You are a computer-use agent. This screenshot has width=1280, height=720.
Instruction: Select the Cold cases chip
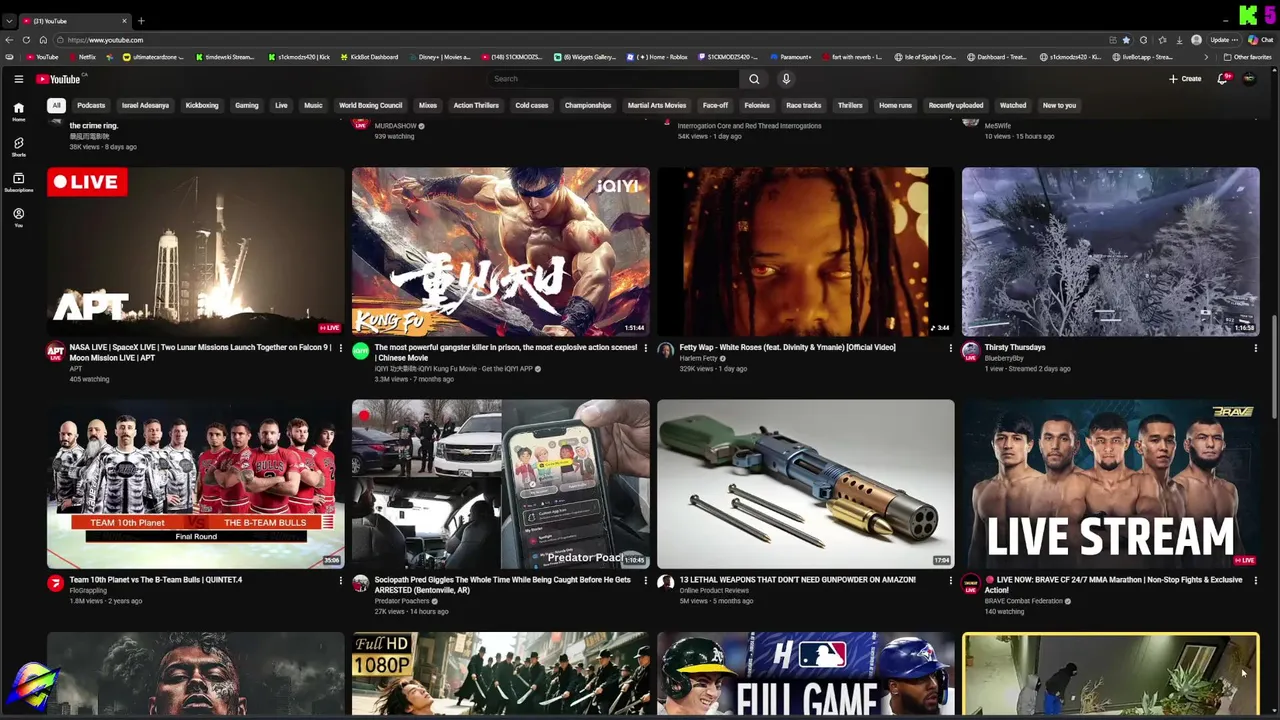532,105
